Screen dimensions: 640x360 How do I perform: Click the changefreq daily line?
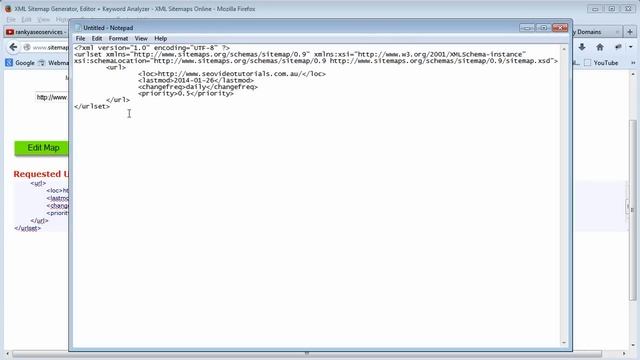point(198,87)
